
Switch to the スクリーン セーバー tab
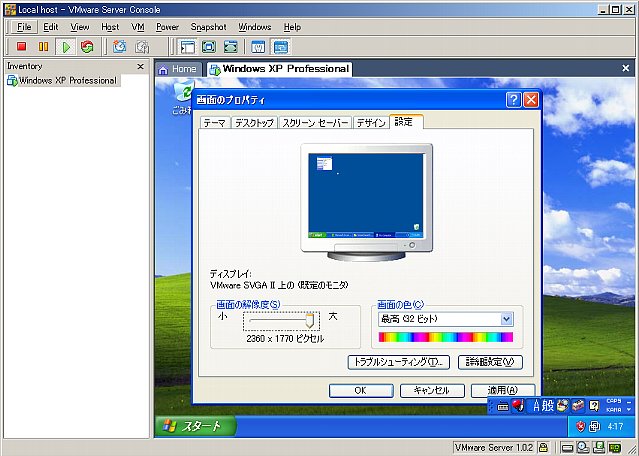(x=315, y=123)
